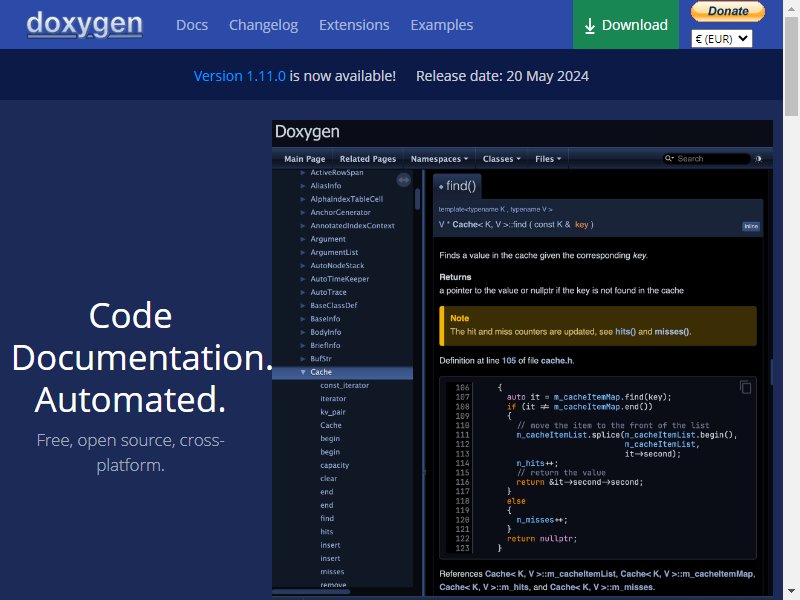Select AutoNodeStack in the tree
Viewport: 800px width, 600px height.
coord(337,265)
